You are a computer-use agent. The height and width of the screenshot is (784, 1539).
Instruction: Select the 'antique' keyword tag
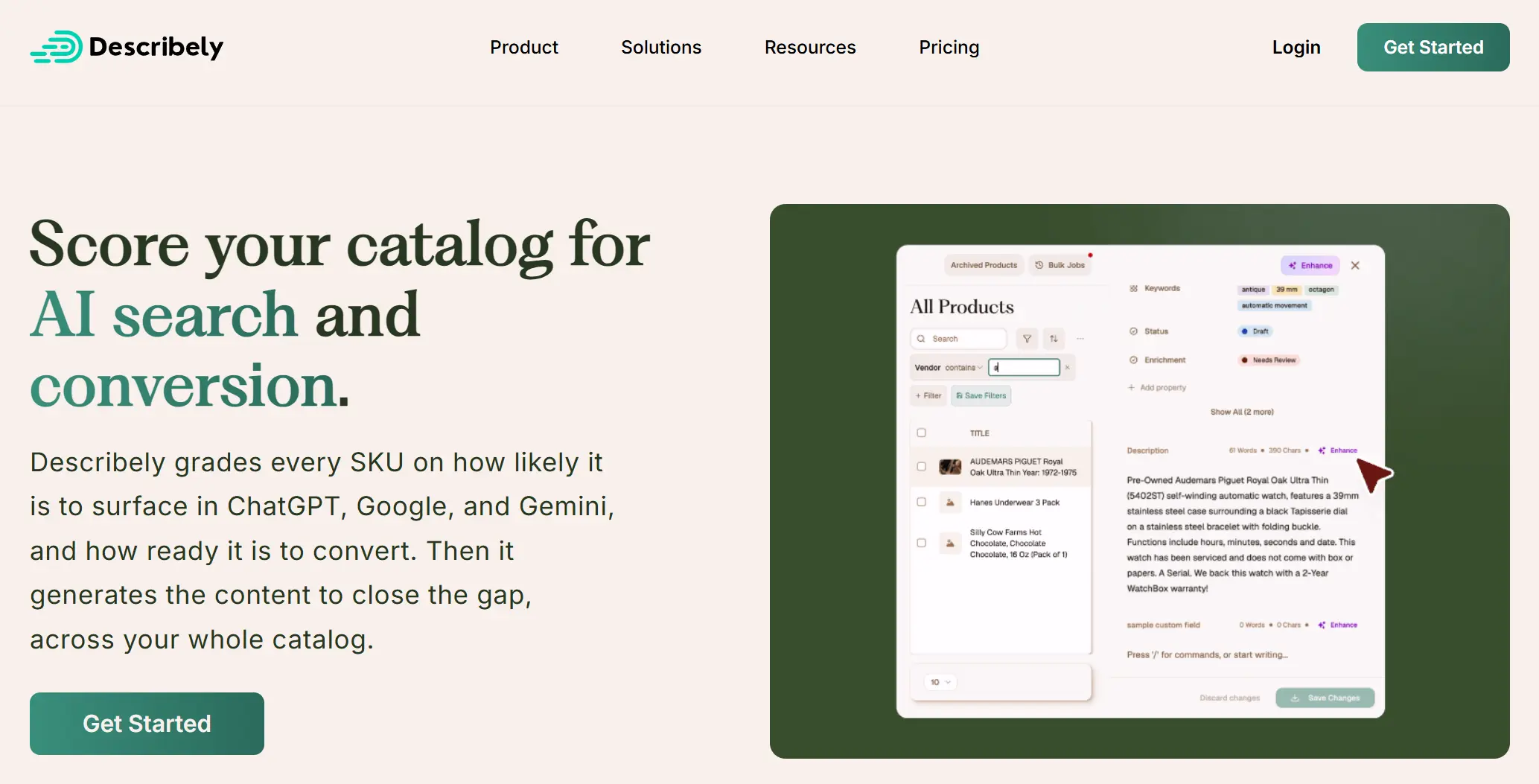coord(1253,290)
